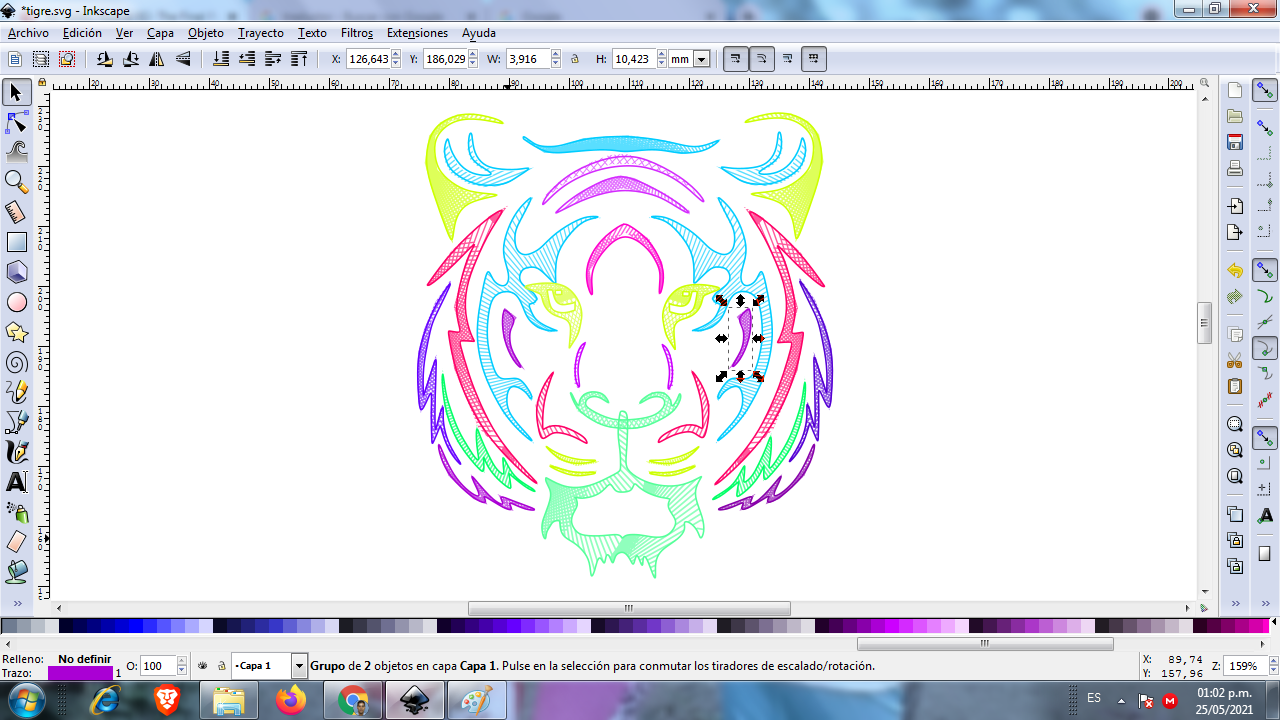The width and height of the screenshot is (1280, 720).
Task: Open the Extensiones menu
Action: click(417, 33)
